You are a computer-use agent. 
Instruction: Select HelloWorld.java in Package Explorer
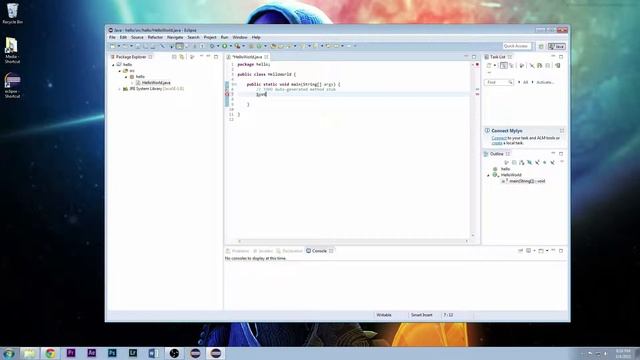[156, 83]
